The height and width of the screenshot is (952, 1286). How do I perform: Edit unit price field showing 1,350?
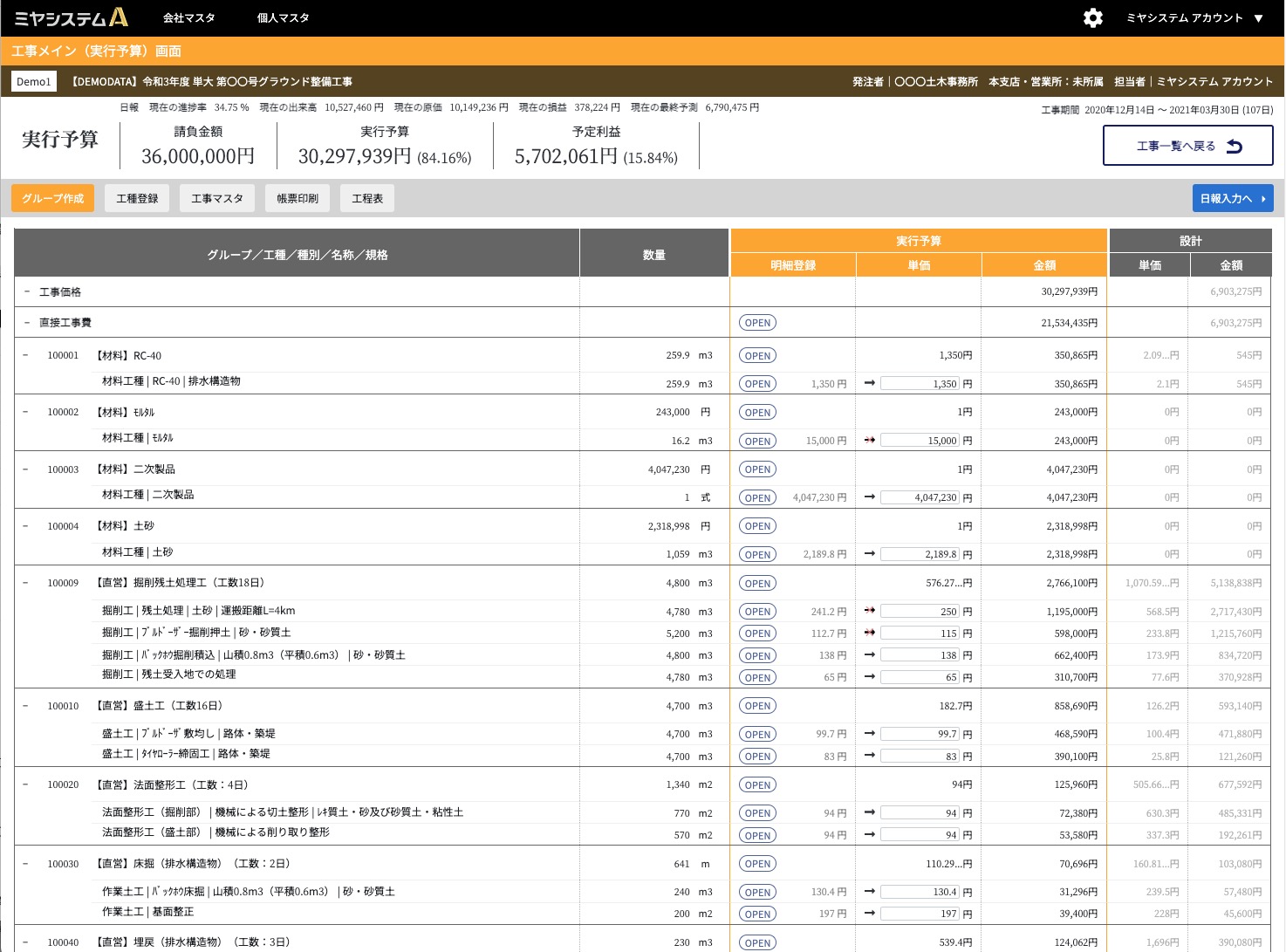coord(920,383)
